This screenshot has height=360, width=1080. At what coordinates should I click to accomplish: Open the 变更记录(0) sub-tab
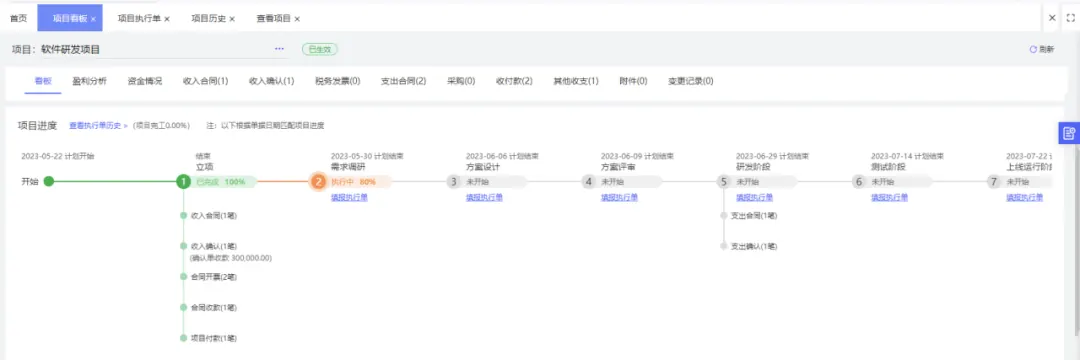click(x=690, y=81)
